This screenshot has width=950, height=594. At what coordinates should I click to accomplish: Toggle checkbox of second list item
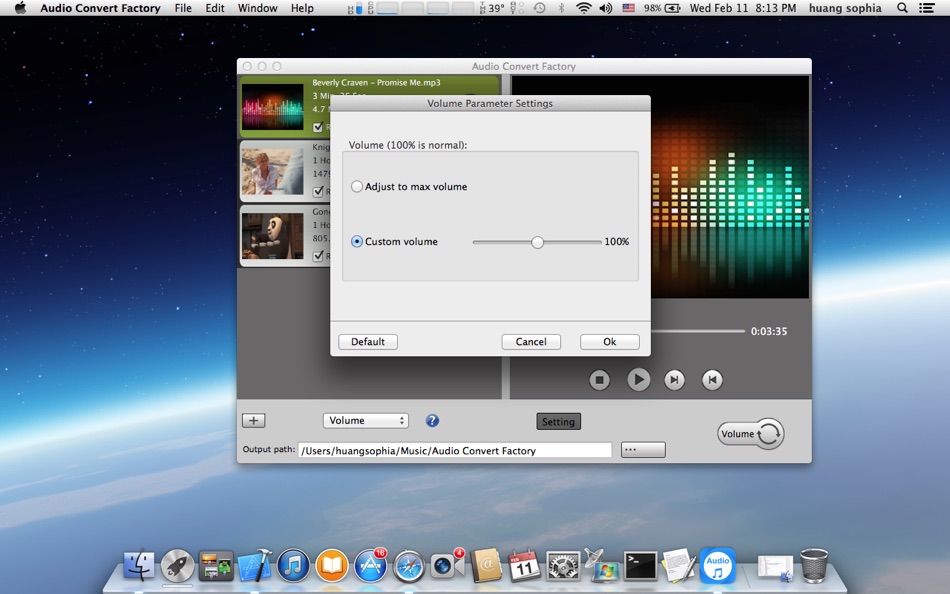point(318,192)
